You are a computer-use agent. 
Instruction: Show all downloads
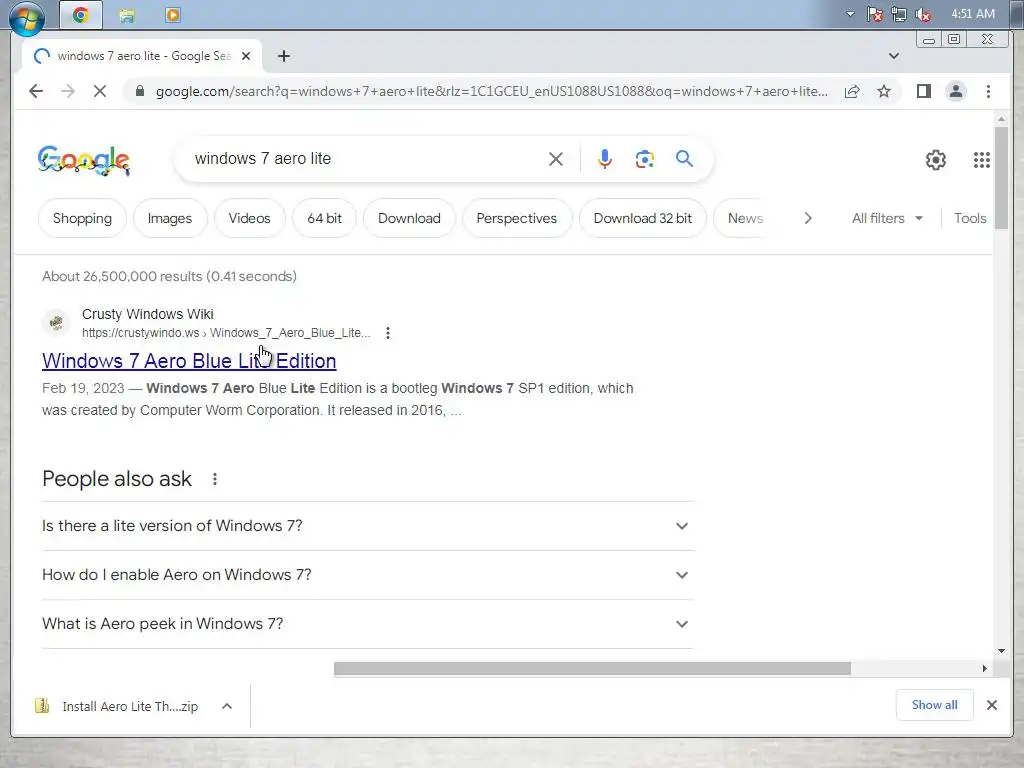click(x=935, y=705)
